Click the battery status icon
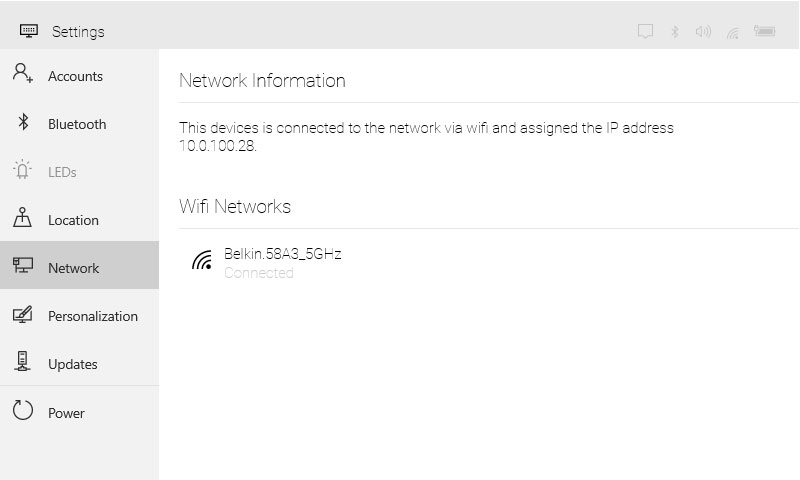Screen dimensions: 800x480 point(765,31)
